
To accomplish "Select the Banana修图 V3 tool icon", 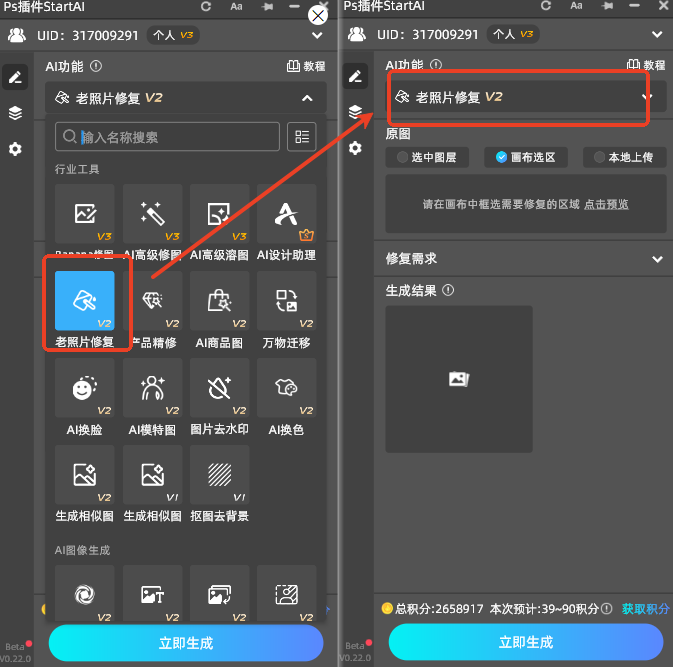I will [x=85, y=214].
